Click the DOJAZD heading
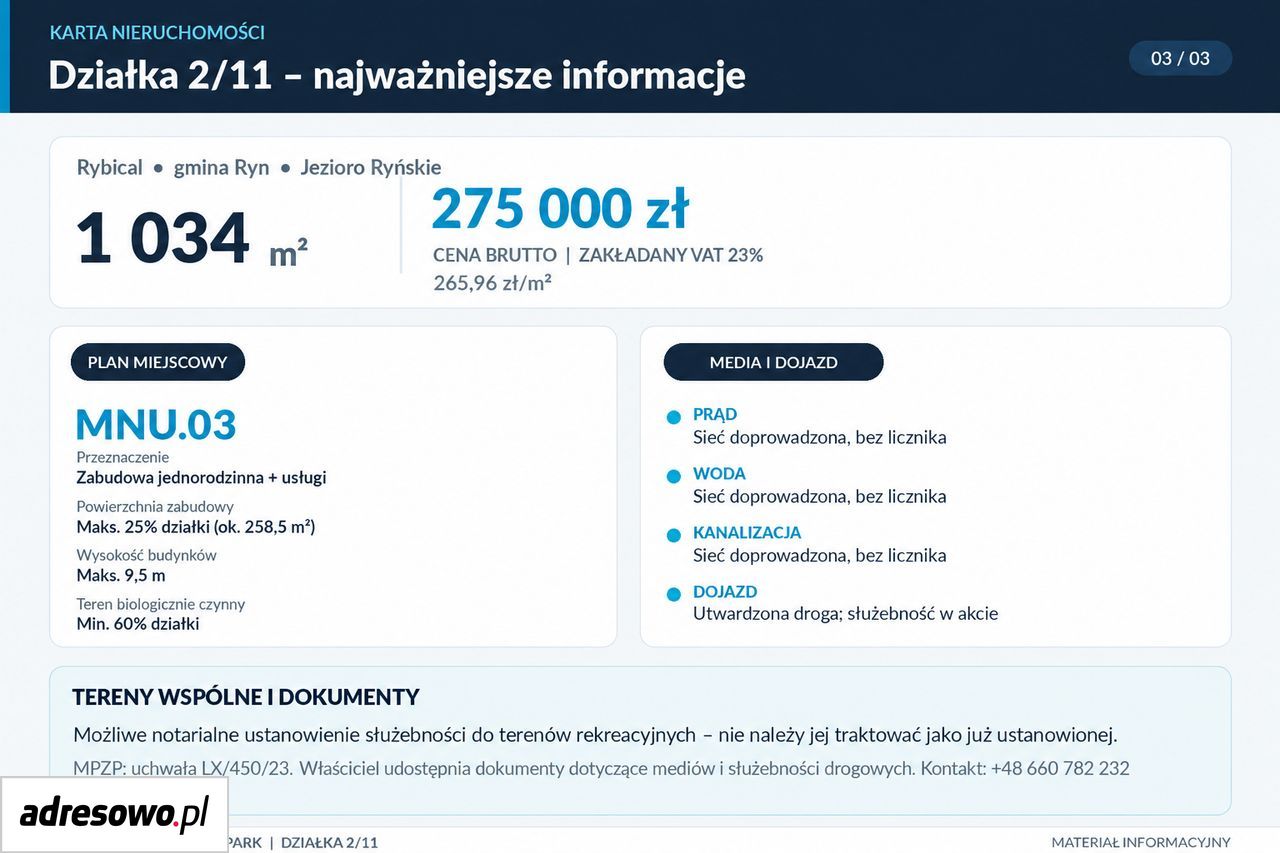This screenshot has height=853, width=1280. (725, 592)
